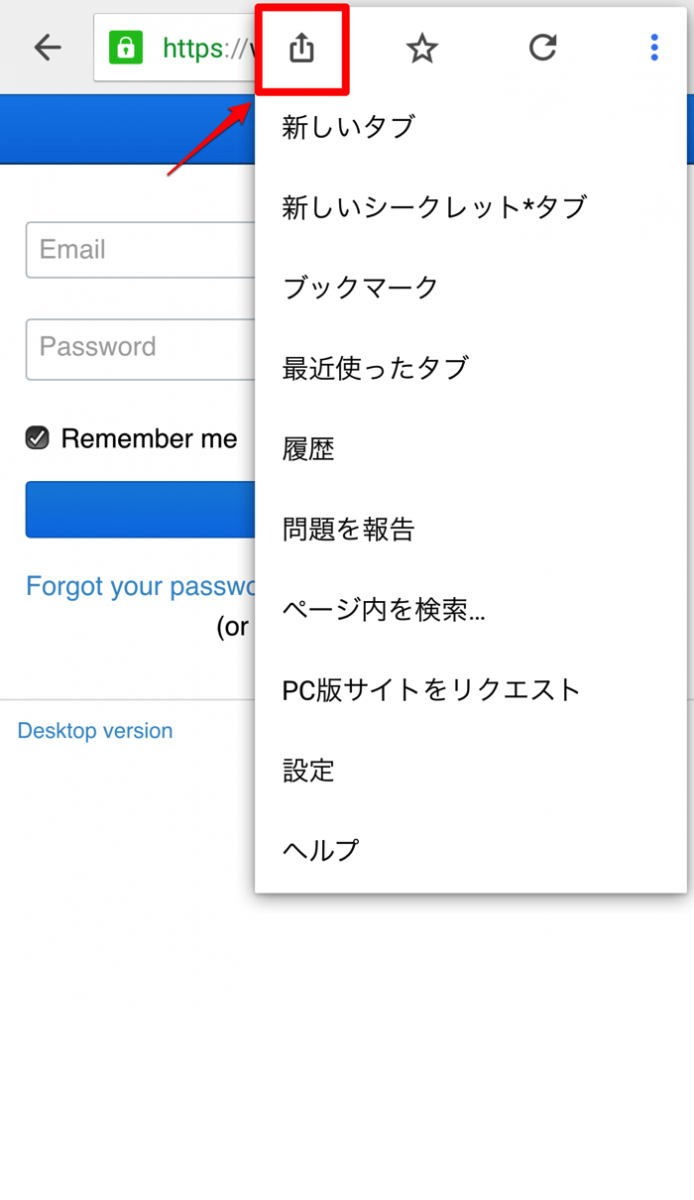694x1200 pixels.
Task: Tap the Share icon in the toolbar
Action: (x=302, y=47)
